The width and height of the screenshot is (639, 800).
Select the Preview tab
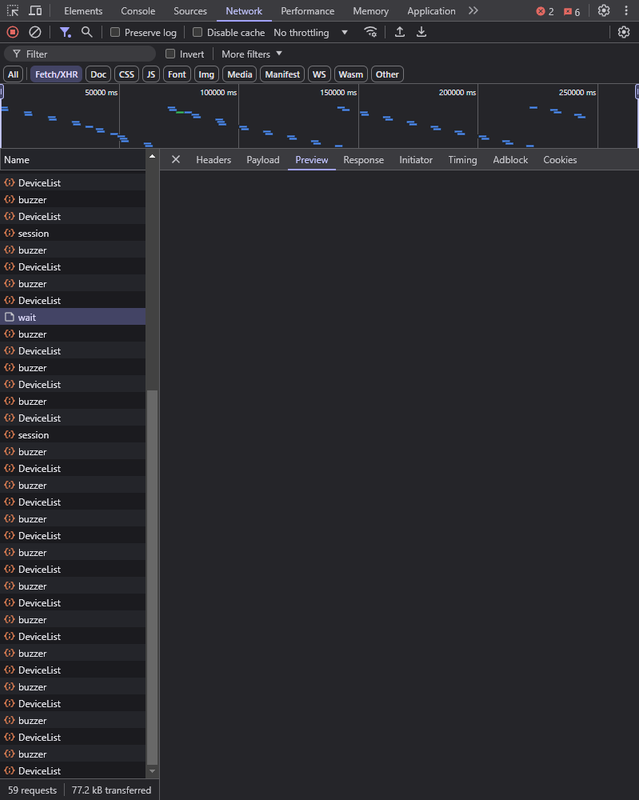311,160
